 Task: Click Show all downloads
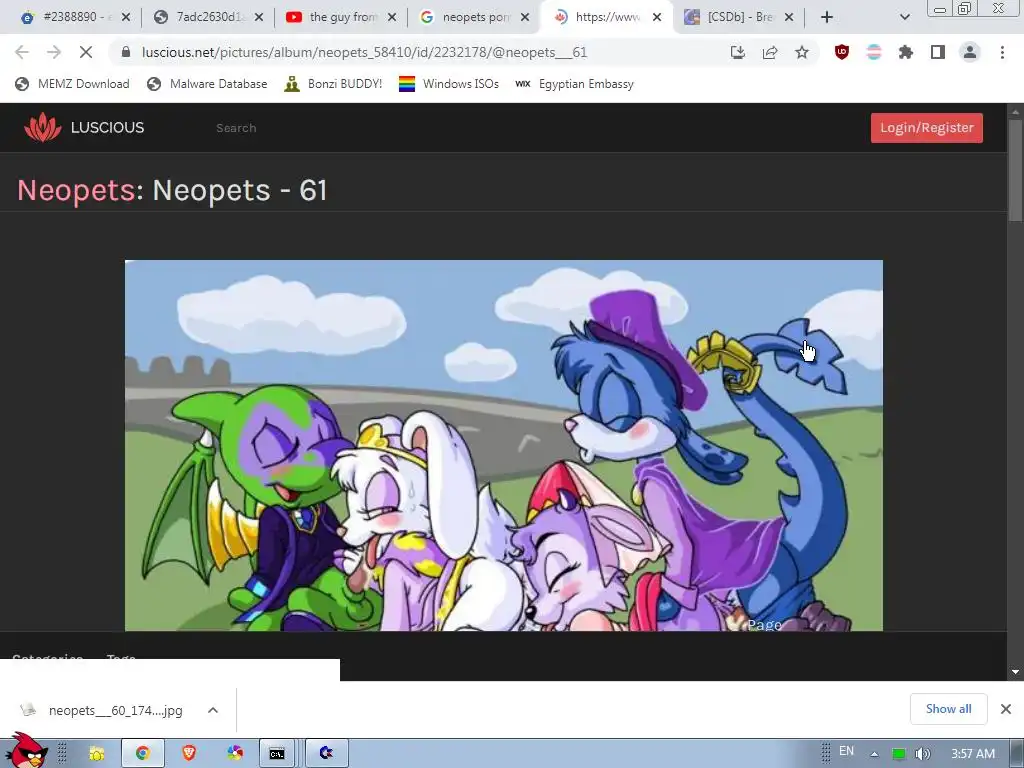pos(948,709)
